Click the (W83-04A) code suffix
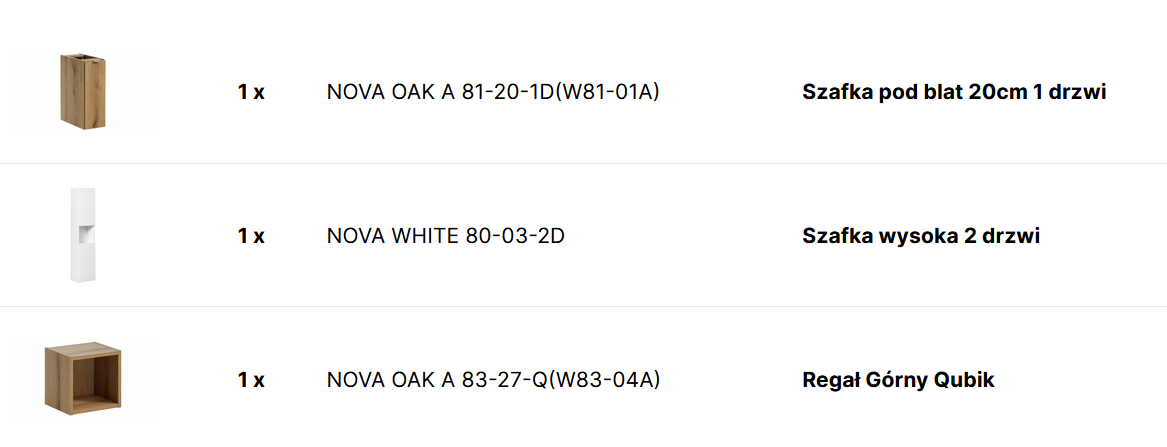The width and height of the screenshot is (1167, 447). coord(607,380)
